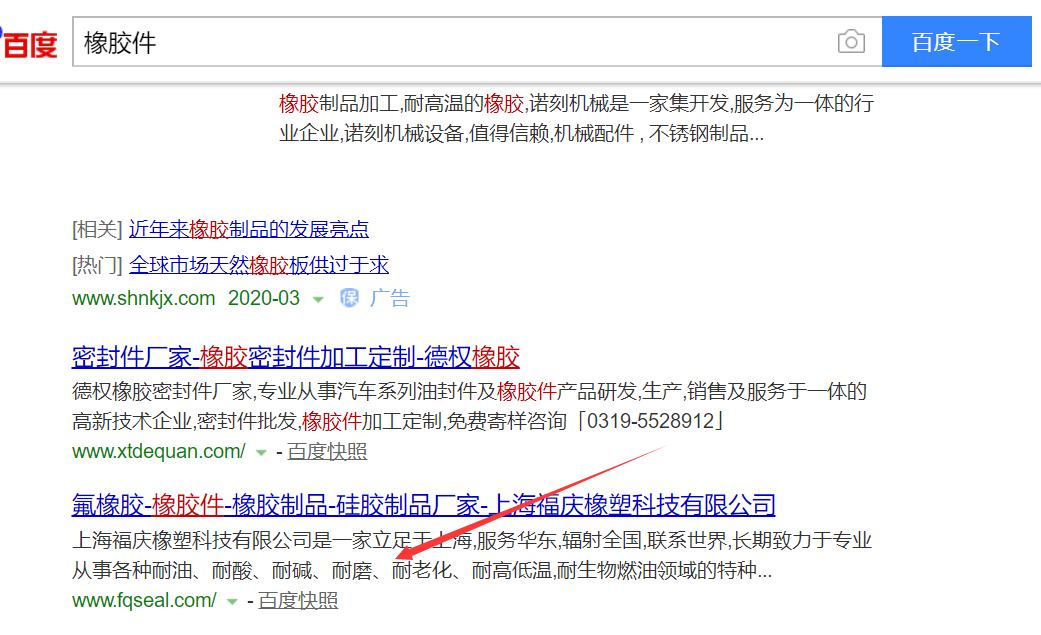Open result 氟橡胶-橡胶件-橡胶制品 上海福庆橡塑科技有限公司
The image size is (1041, 635).
point(424,505)
